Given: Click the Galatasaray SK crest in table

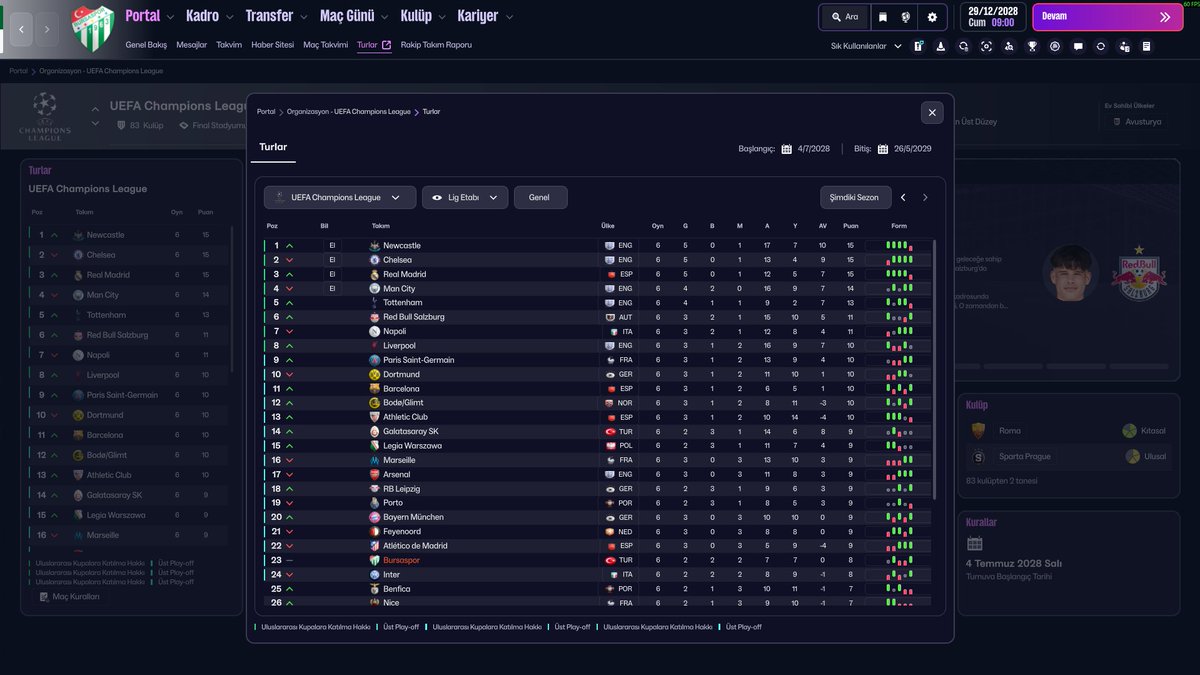Looking at the screenshot, I should coord(374,431).
